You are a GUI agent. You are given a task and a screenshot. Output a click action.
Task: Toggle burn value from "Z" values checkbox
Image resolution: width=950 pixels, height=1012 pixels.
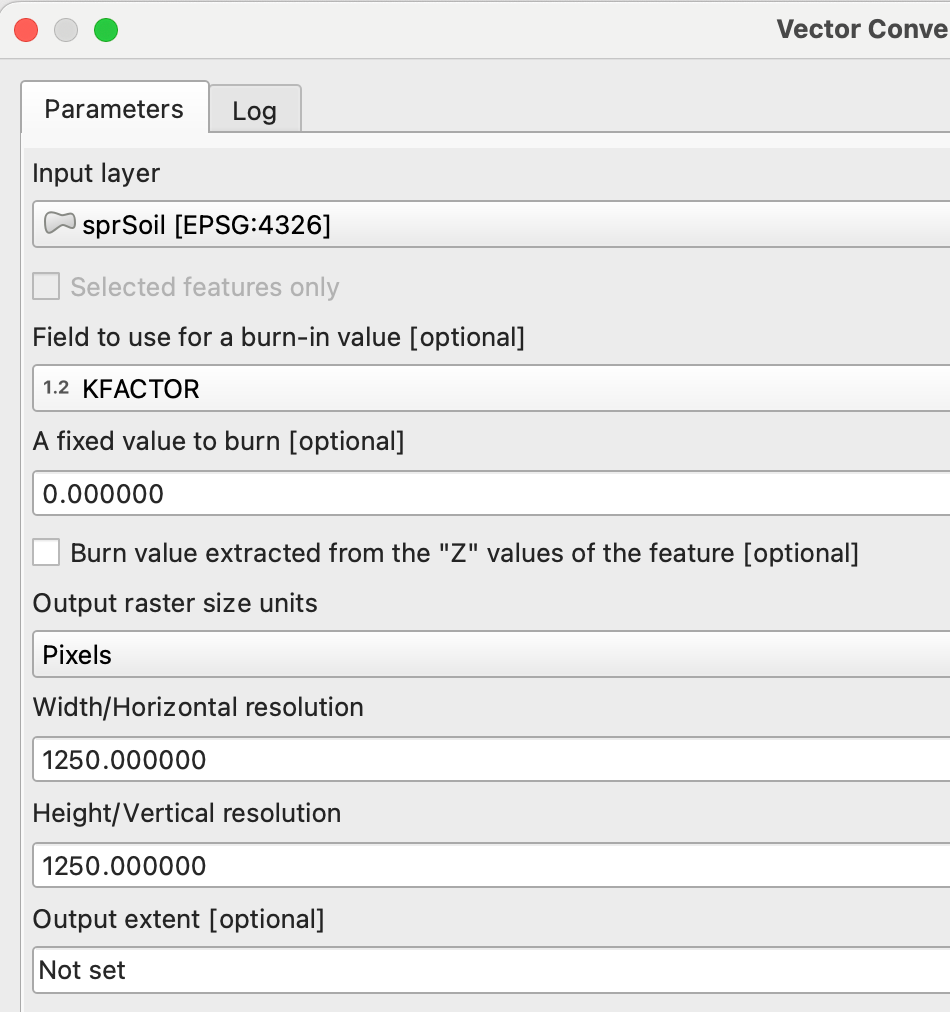click(x=46, y=552)
